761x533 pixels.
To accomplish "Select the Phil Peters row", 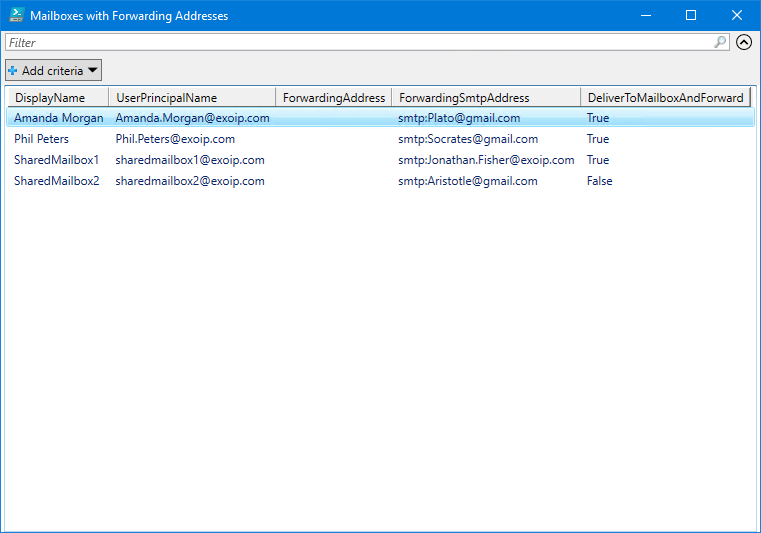I will pos(41,139).
